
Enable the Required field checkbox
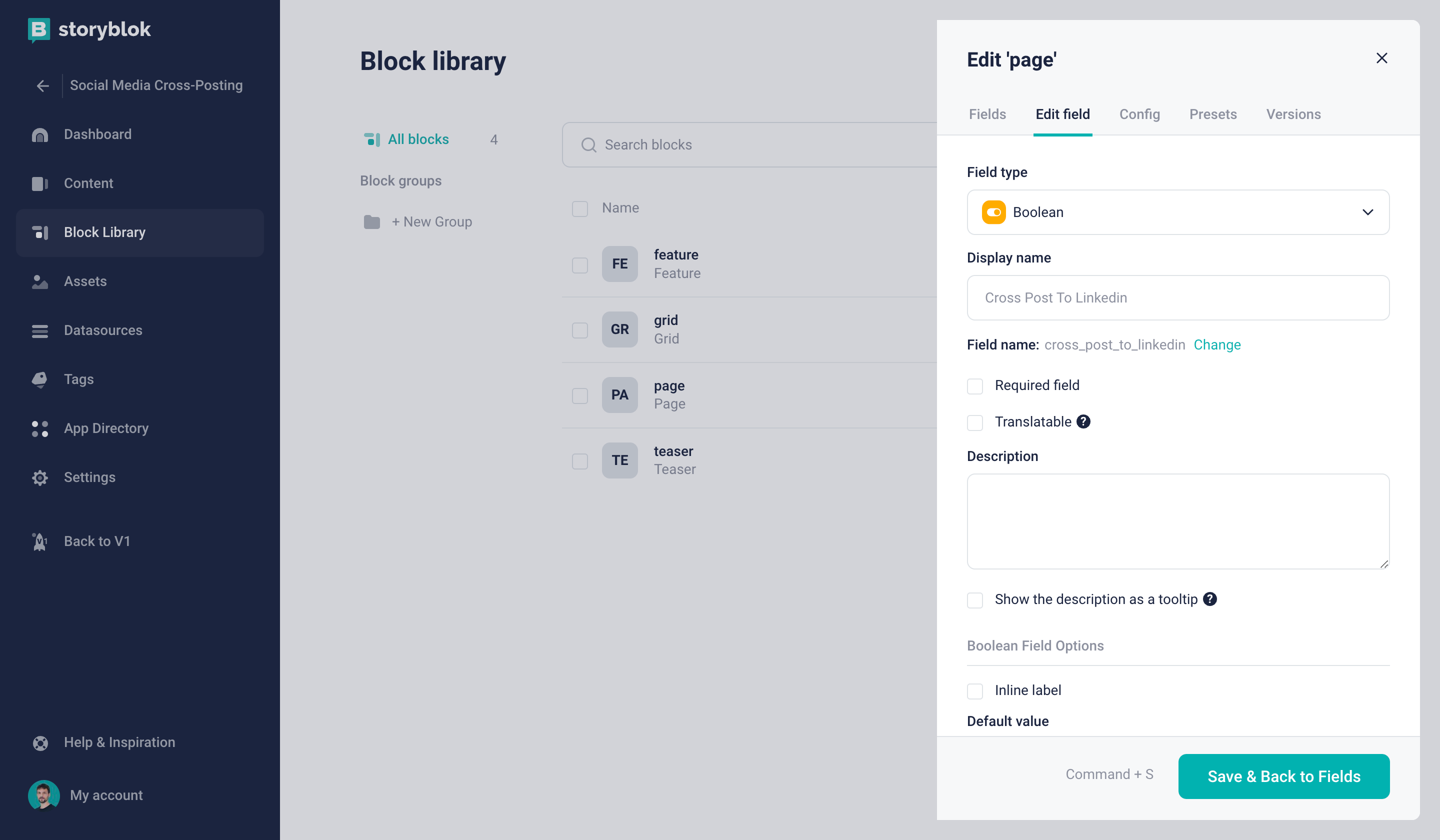pos(975,386)
